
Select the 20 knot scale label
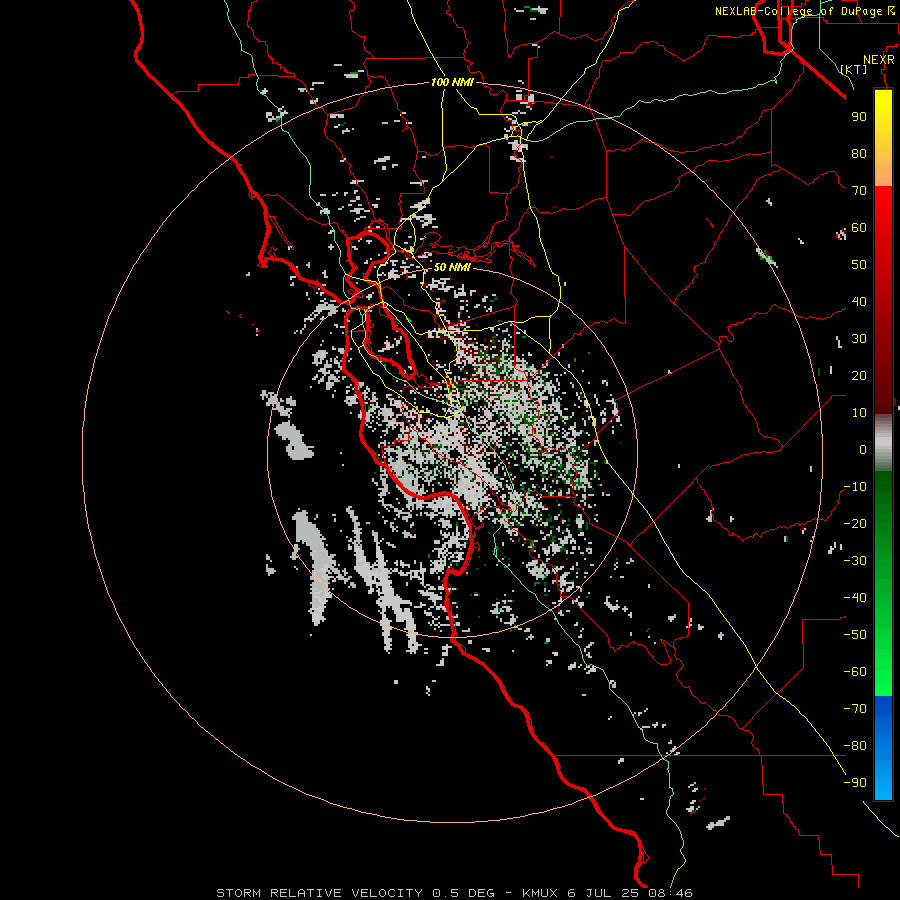pos(859,376)
